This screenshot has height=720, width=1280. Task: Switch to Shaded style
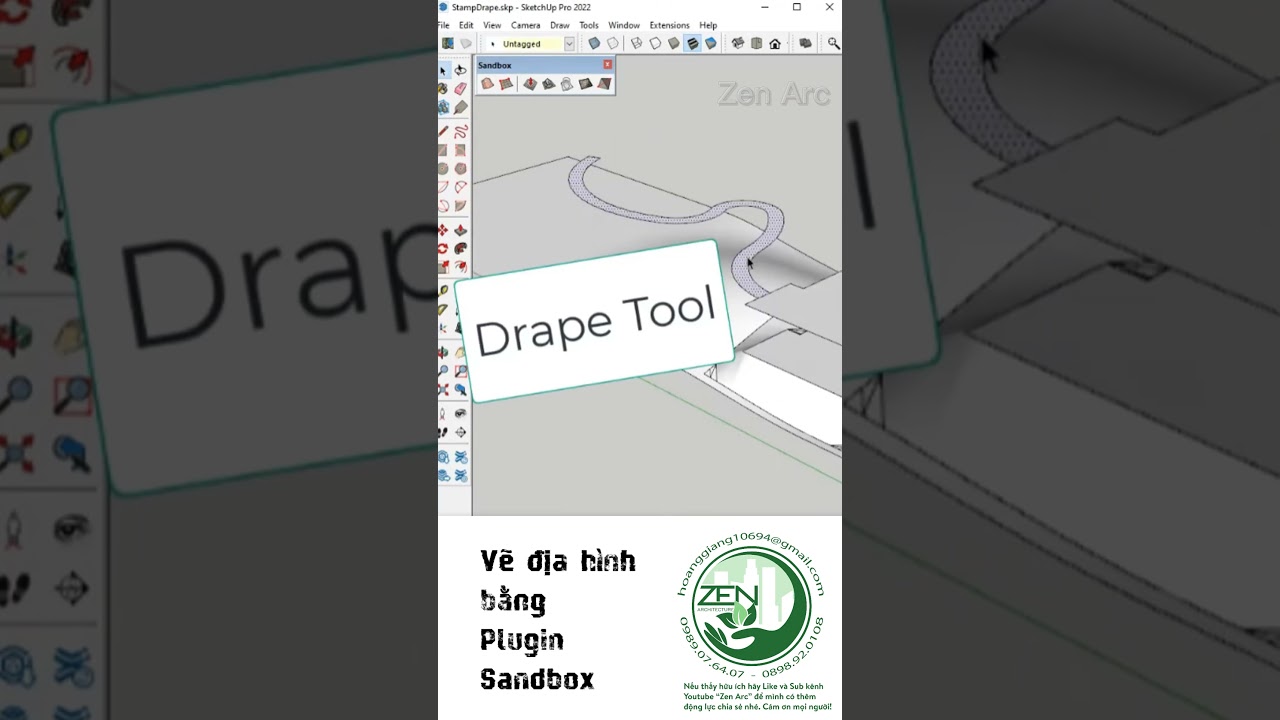coord(673,43)
